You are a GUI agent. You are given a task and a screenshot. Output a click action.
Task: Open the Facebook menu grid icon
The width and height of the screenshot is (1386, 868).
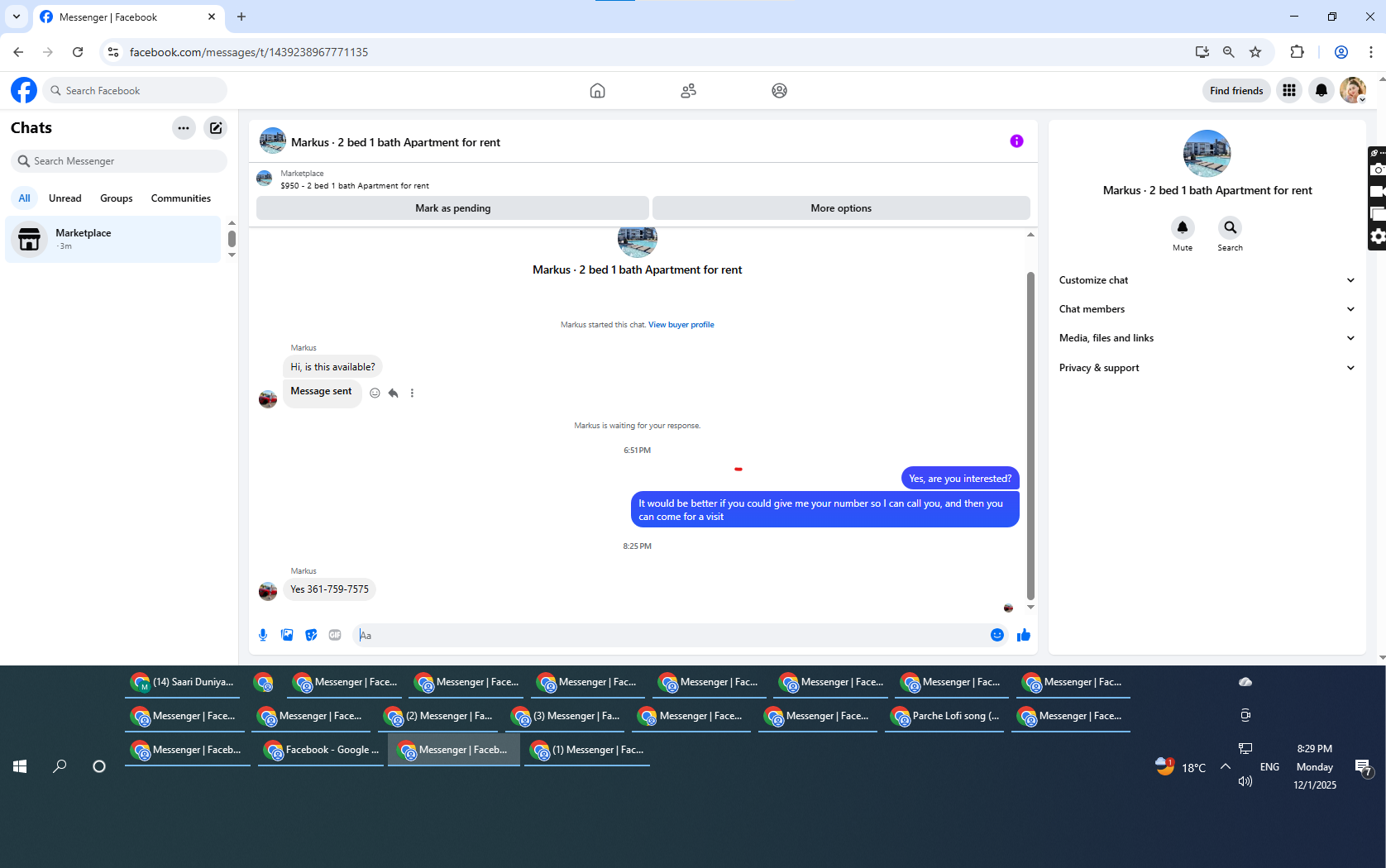pos(1289,90)
